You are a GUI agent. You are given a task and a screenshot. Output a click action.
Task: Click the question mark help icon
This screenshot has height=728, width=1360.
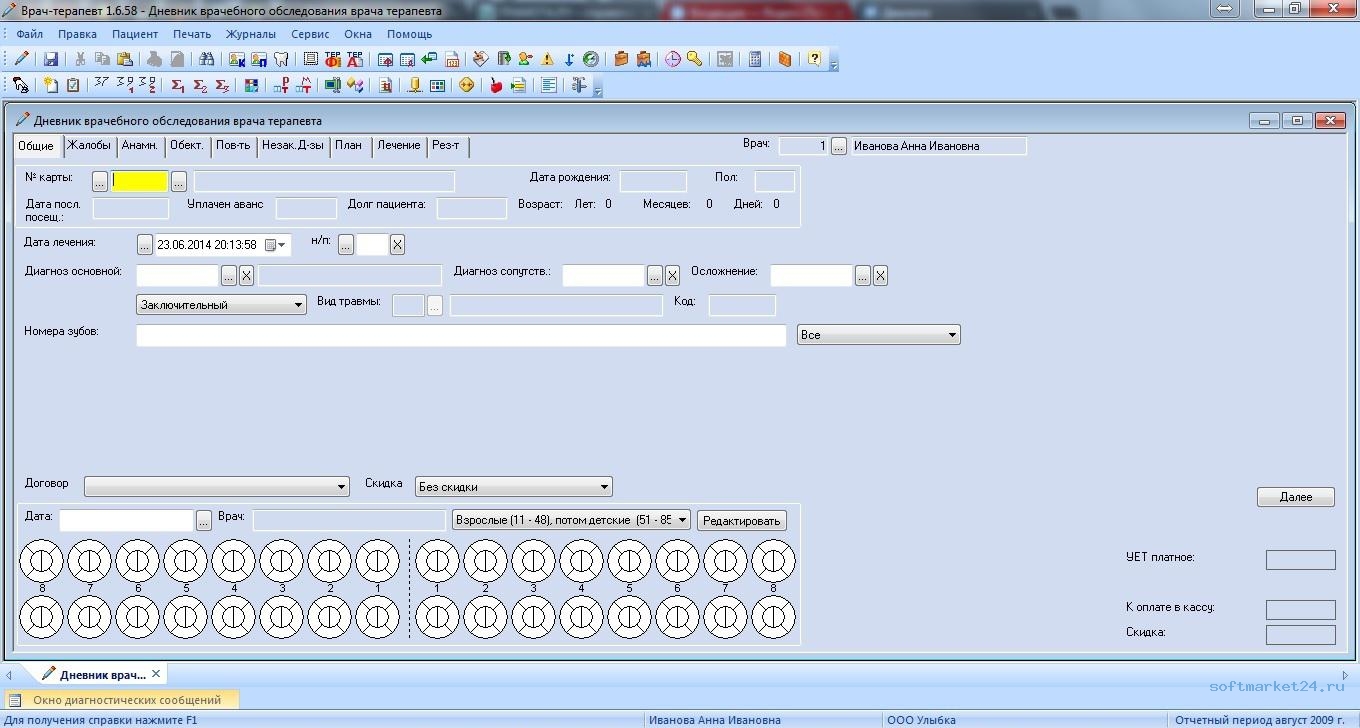click(814, 58)
